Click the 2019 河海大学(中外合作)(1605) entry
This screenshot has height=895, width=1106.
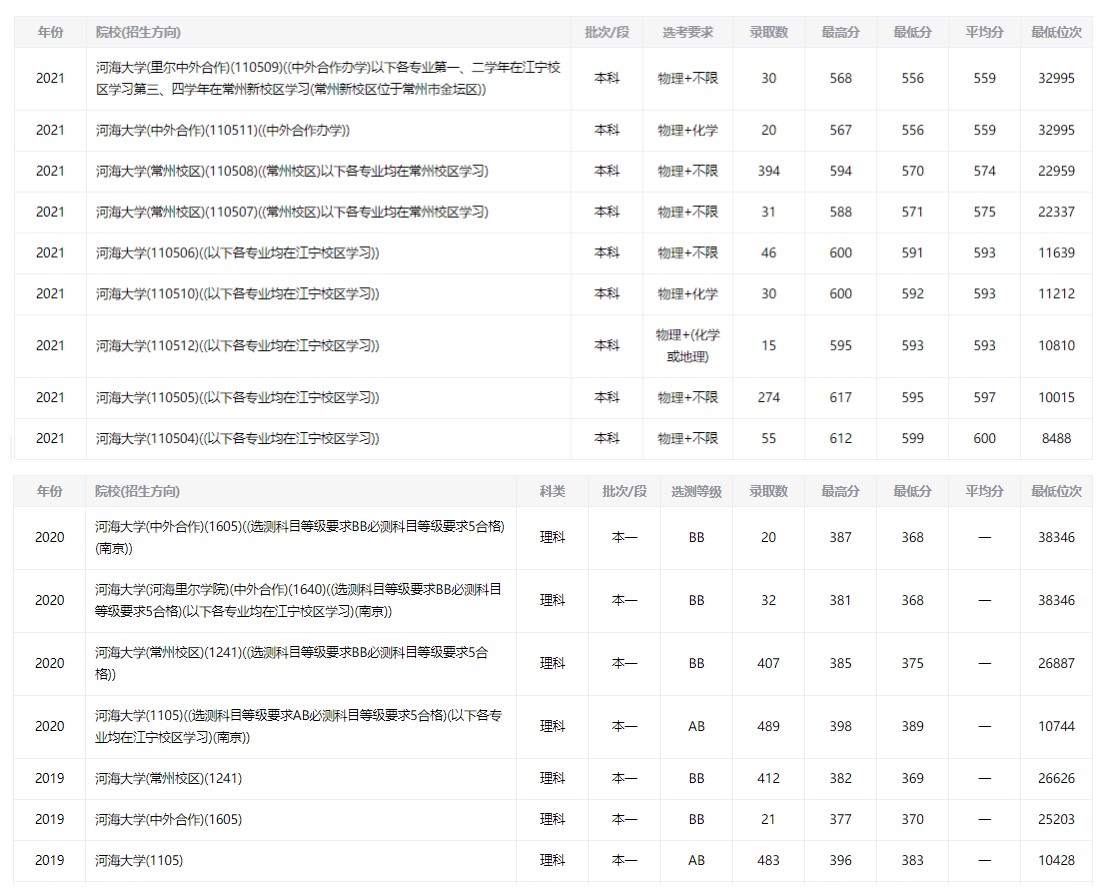click(168, 819)
